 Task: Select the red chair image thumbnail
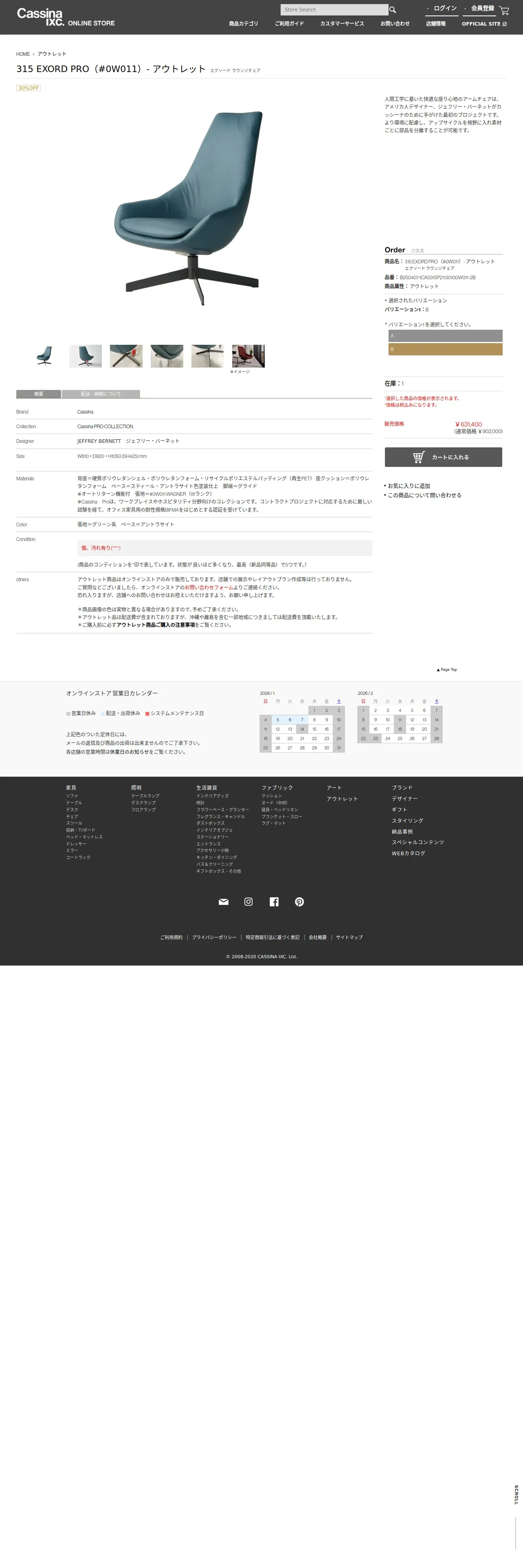248,356
